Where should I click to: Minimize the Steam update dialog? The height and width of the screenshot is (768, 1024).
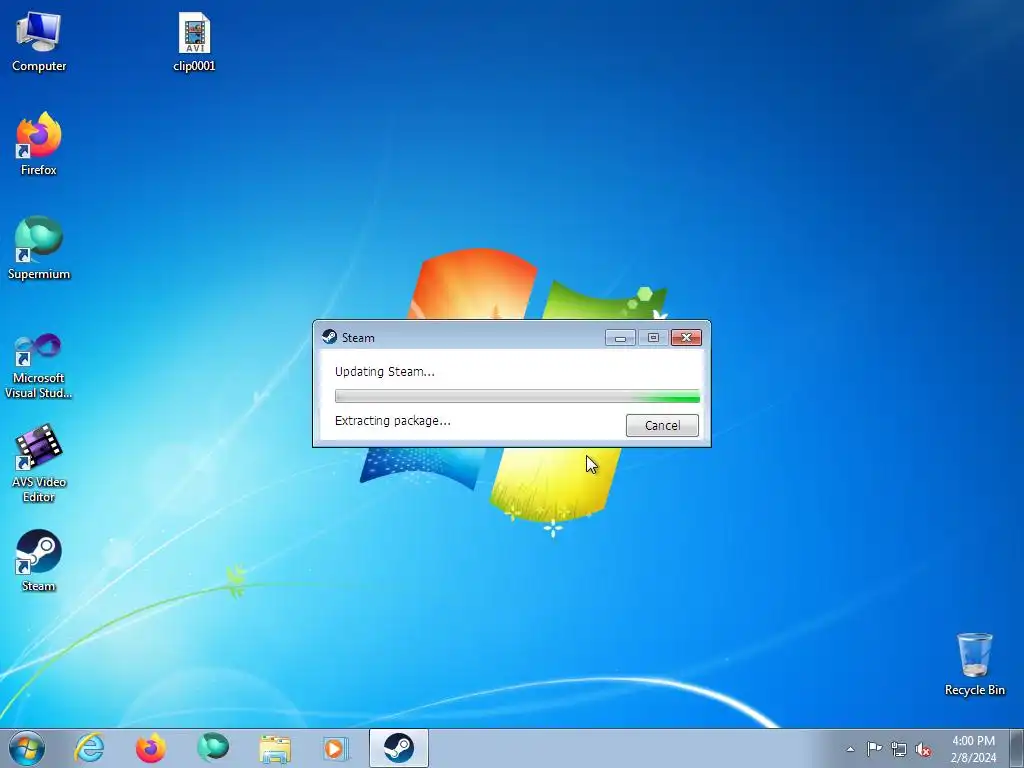click(x=620, y=338)
